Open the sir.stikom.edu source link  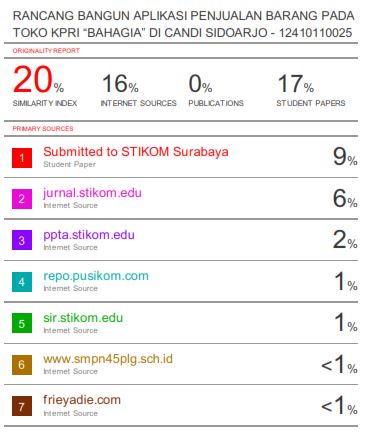pos(83,318)
